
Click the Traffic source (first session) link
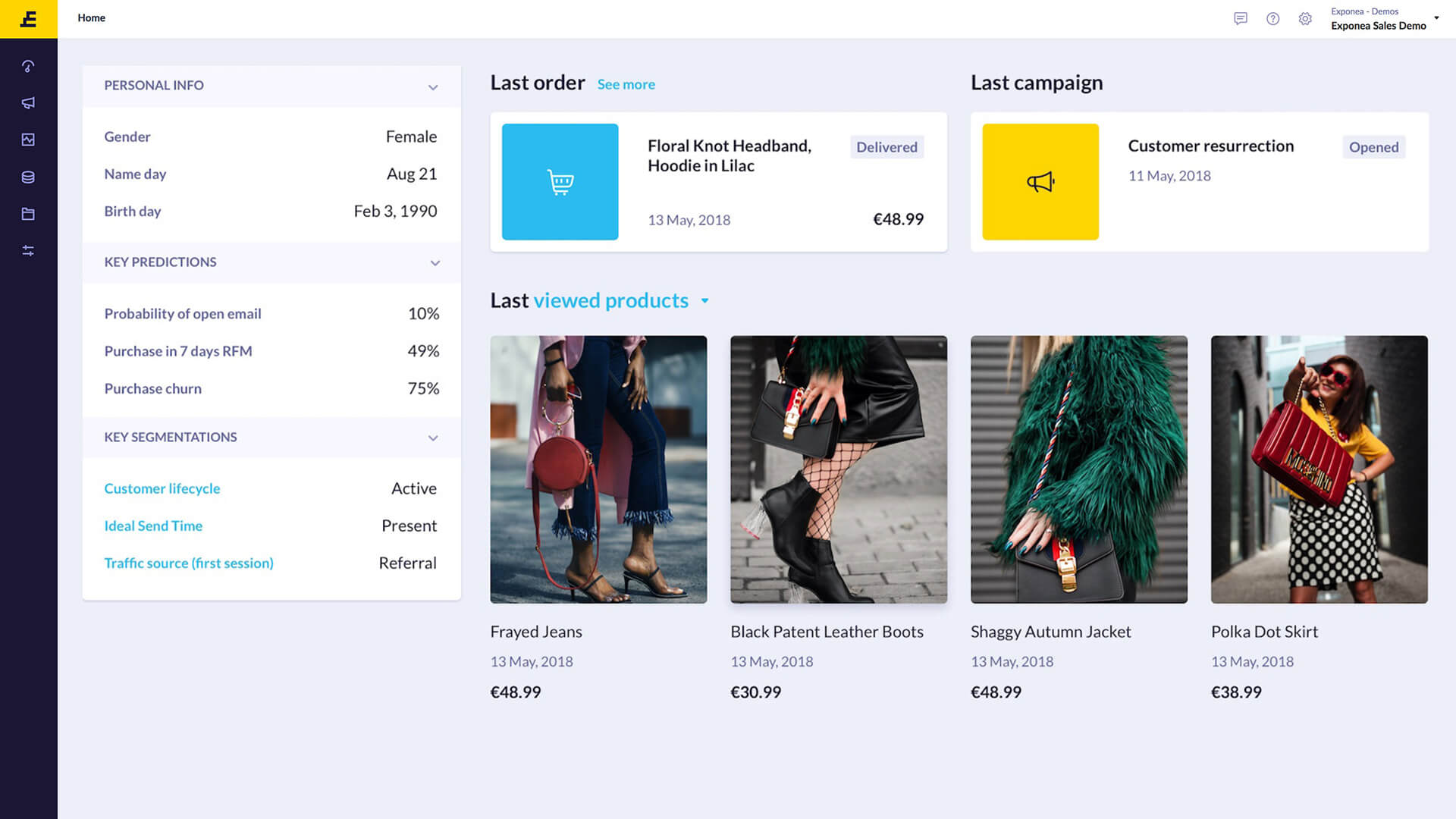tap(188, 563)
